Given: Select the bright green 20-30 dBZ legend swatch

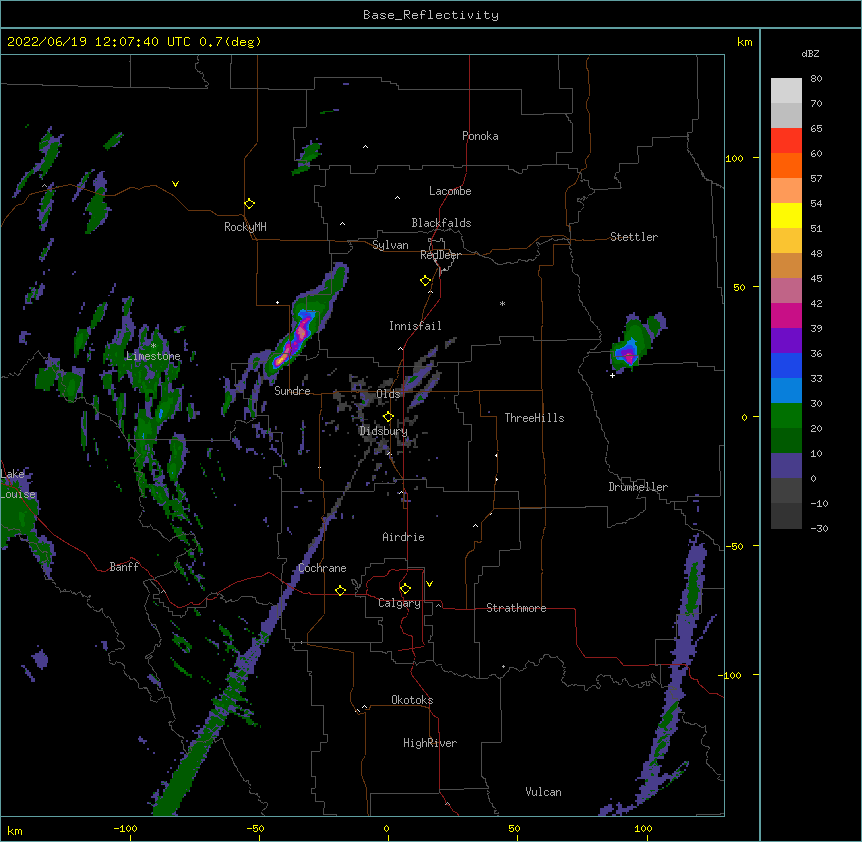Looking at the screenshot, I should 786,416.
